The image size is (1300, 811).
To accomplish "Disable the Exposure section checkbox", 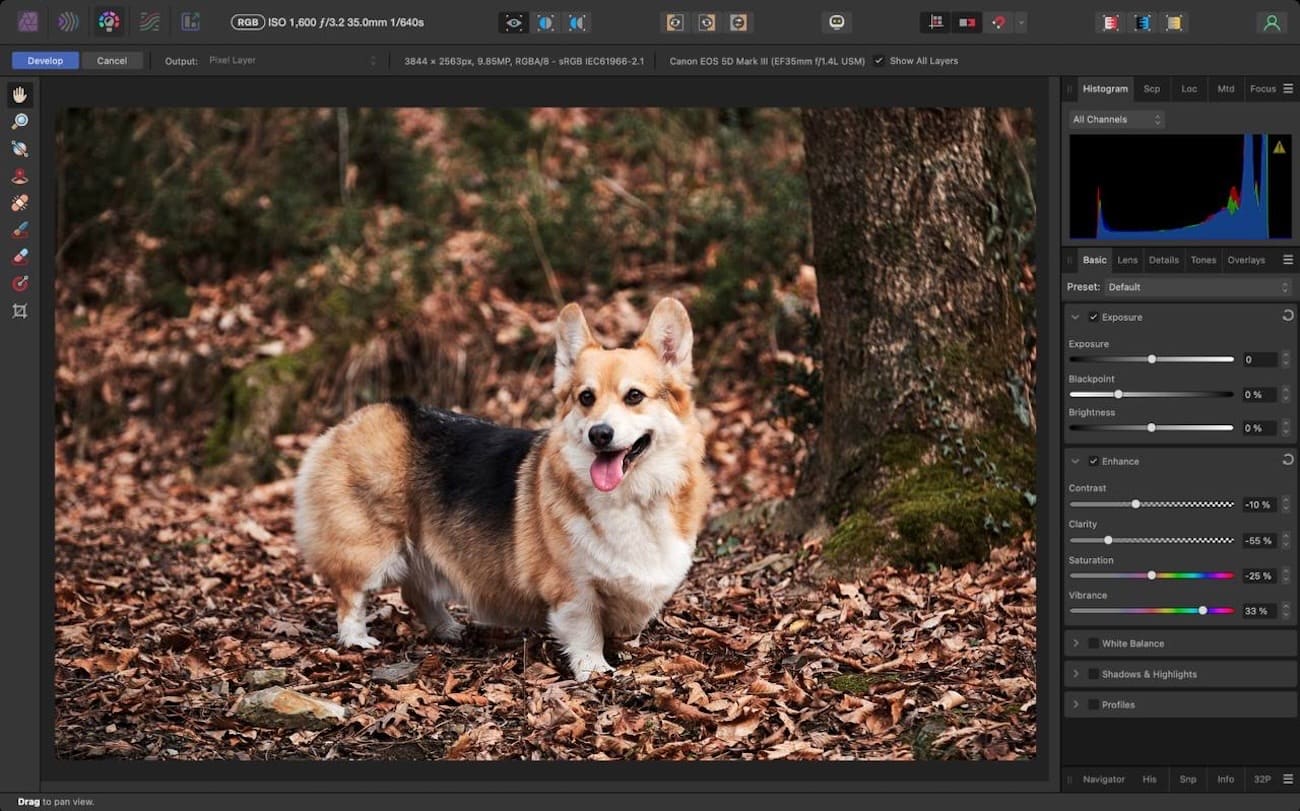I will (1093, 317).
